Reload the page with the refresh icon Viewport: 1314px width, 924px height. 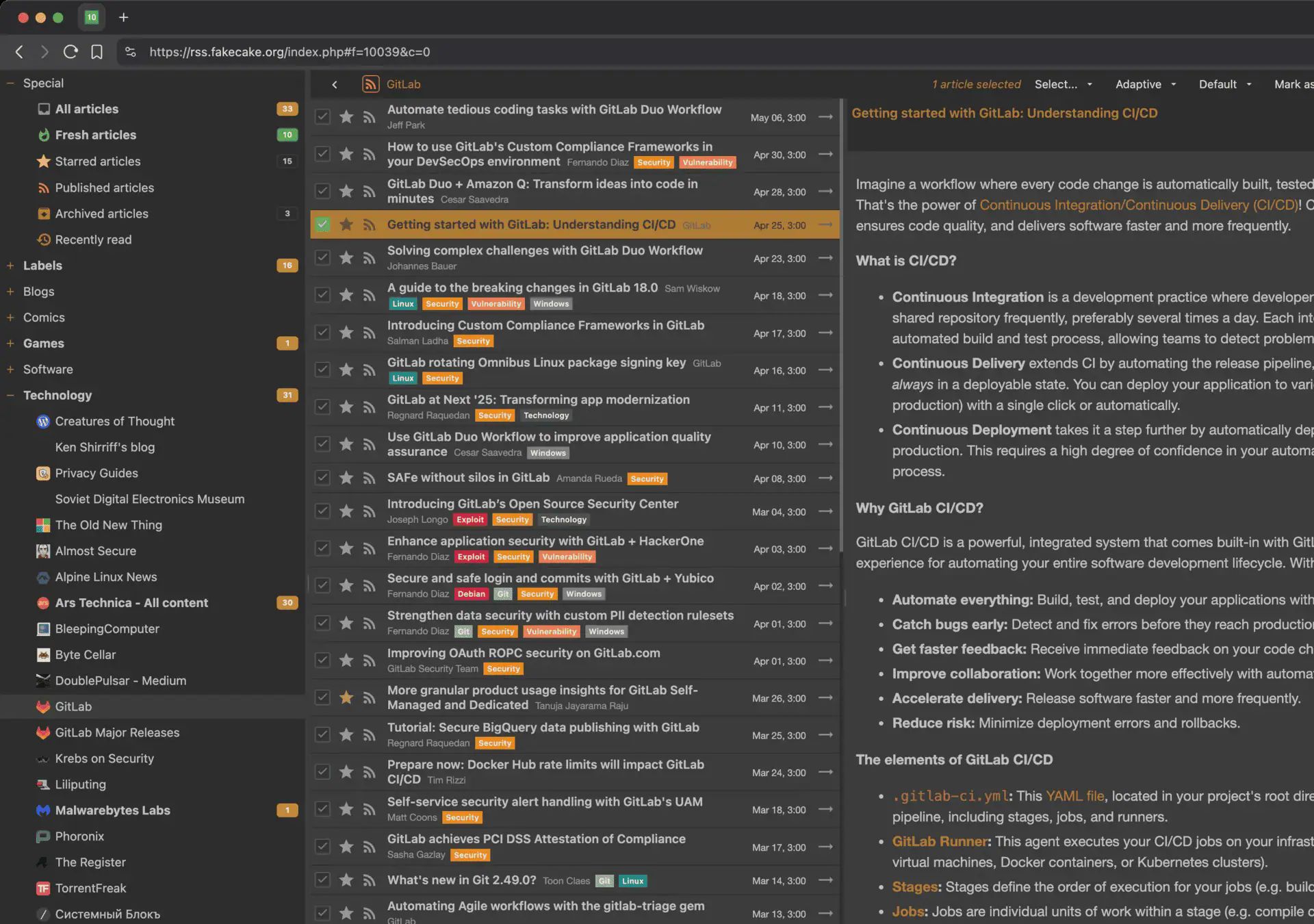[70, 52]
